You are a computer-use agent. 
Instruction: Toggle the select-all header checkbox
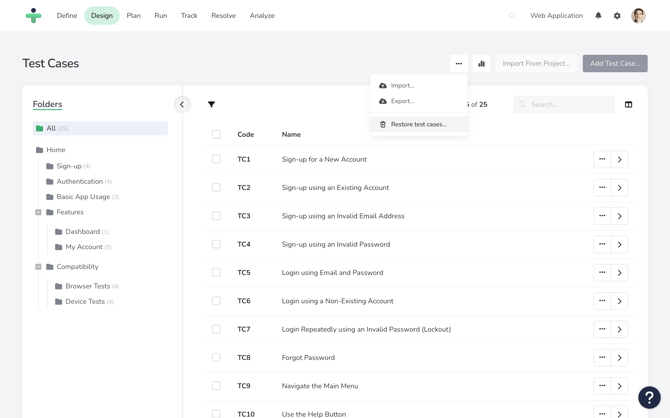[216, 134]
